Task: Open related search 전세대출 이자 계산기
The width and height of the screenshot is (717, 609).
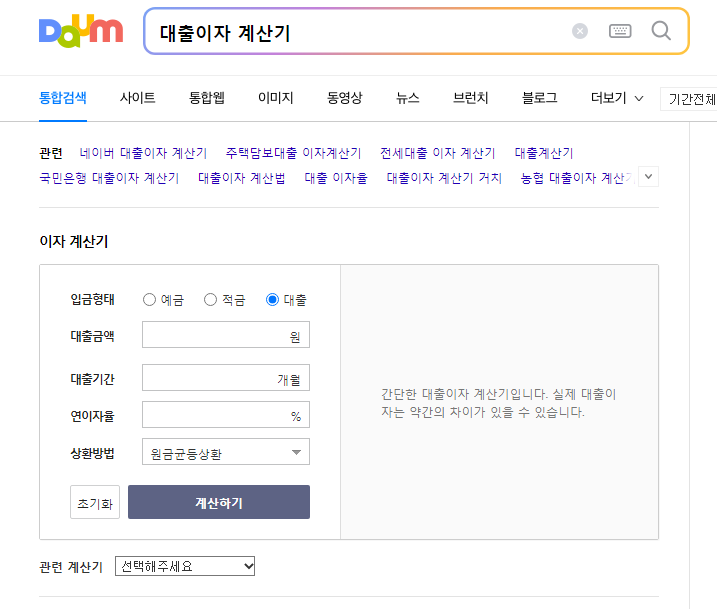Action: pyautogui.click(x=438, y=153)
